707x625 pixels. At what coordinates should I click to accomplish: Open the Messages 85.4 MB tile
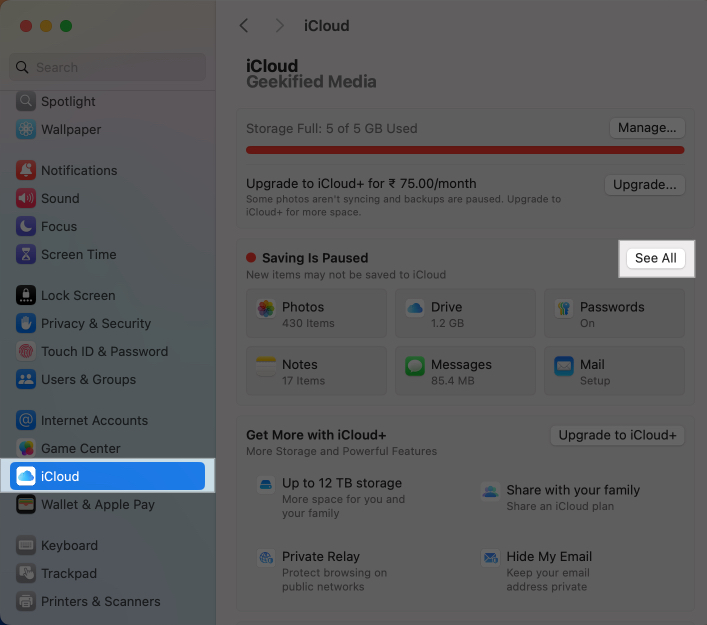(465, 371)
